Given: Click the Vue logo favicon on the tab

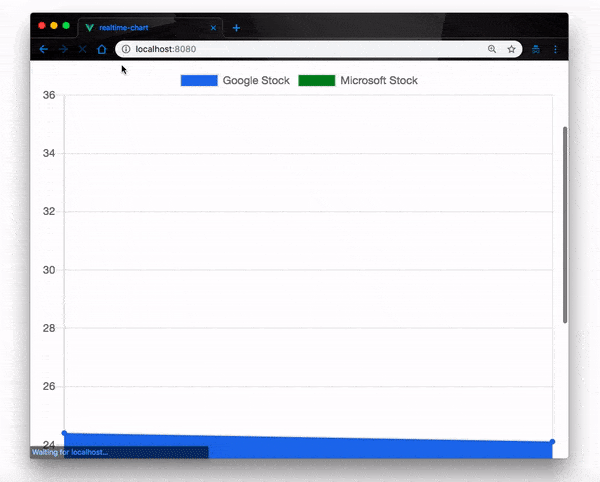Looking at the screenshot, I should point(90,28).
